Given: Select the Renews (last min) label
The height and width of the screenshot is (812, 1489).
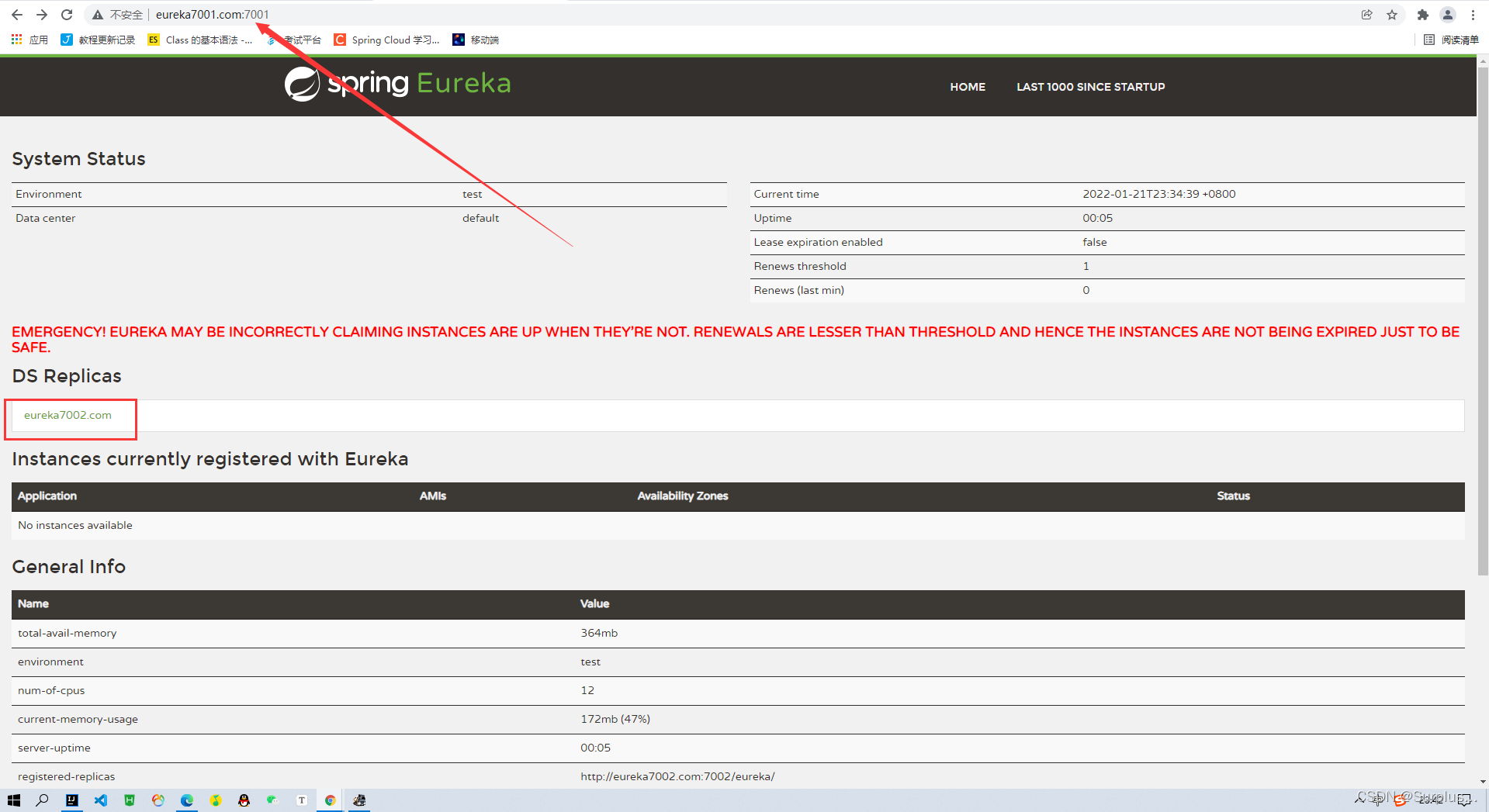Looking at the screenshot, I should pyautogui.click(x=798, y=290).
